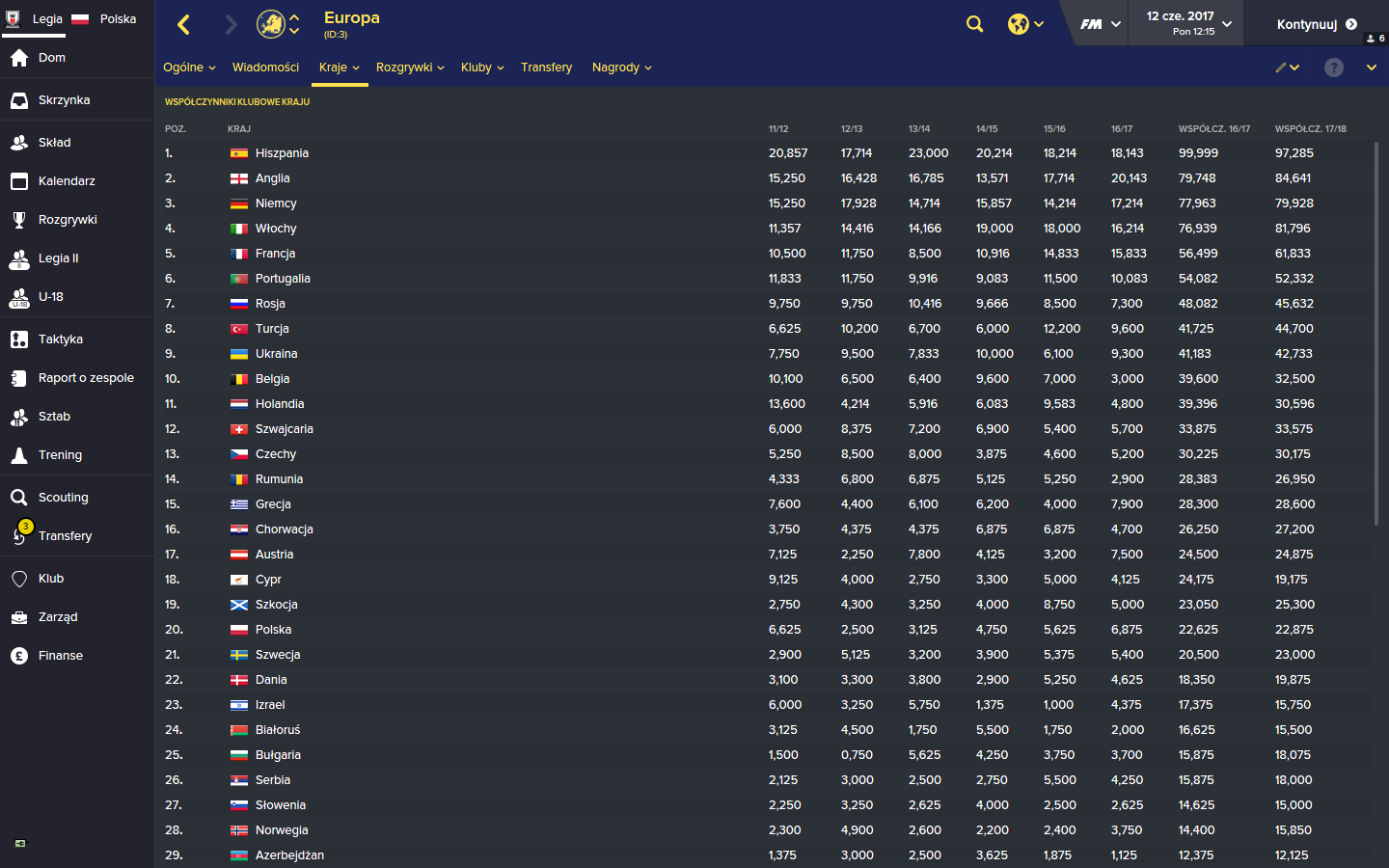Click the Turcja flag icon
The image size is (1389, 868).
tap(239, 329)
